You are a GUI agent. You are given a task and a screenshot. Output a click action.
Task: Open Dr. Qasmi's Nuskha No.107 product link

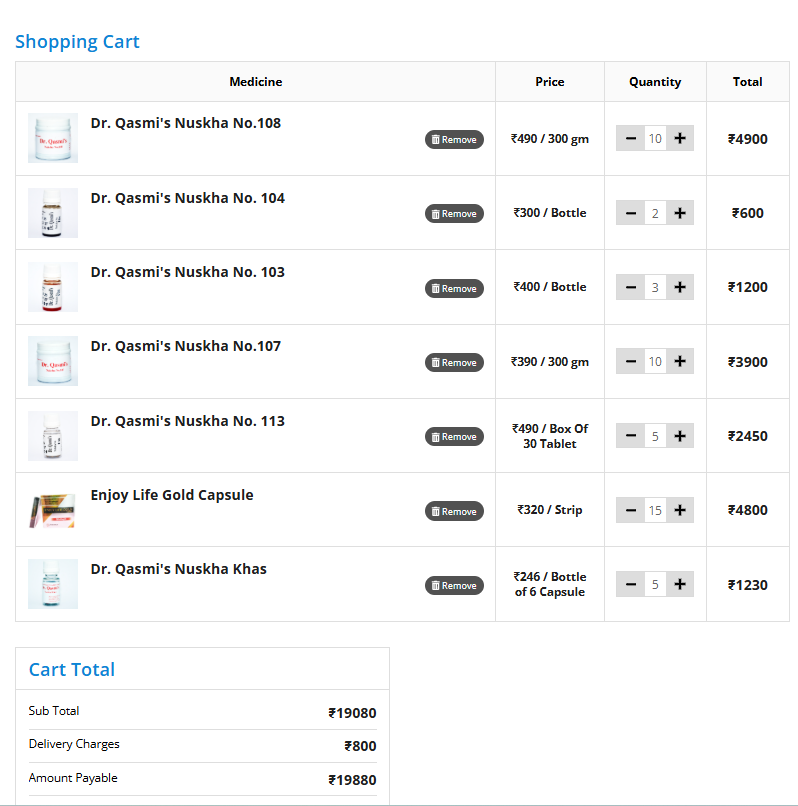coord(185,346)
